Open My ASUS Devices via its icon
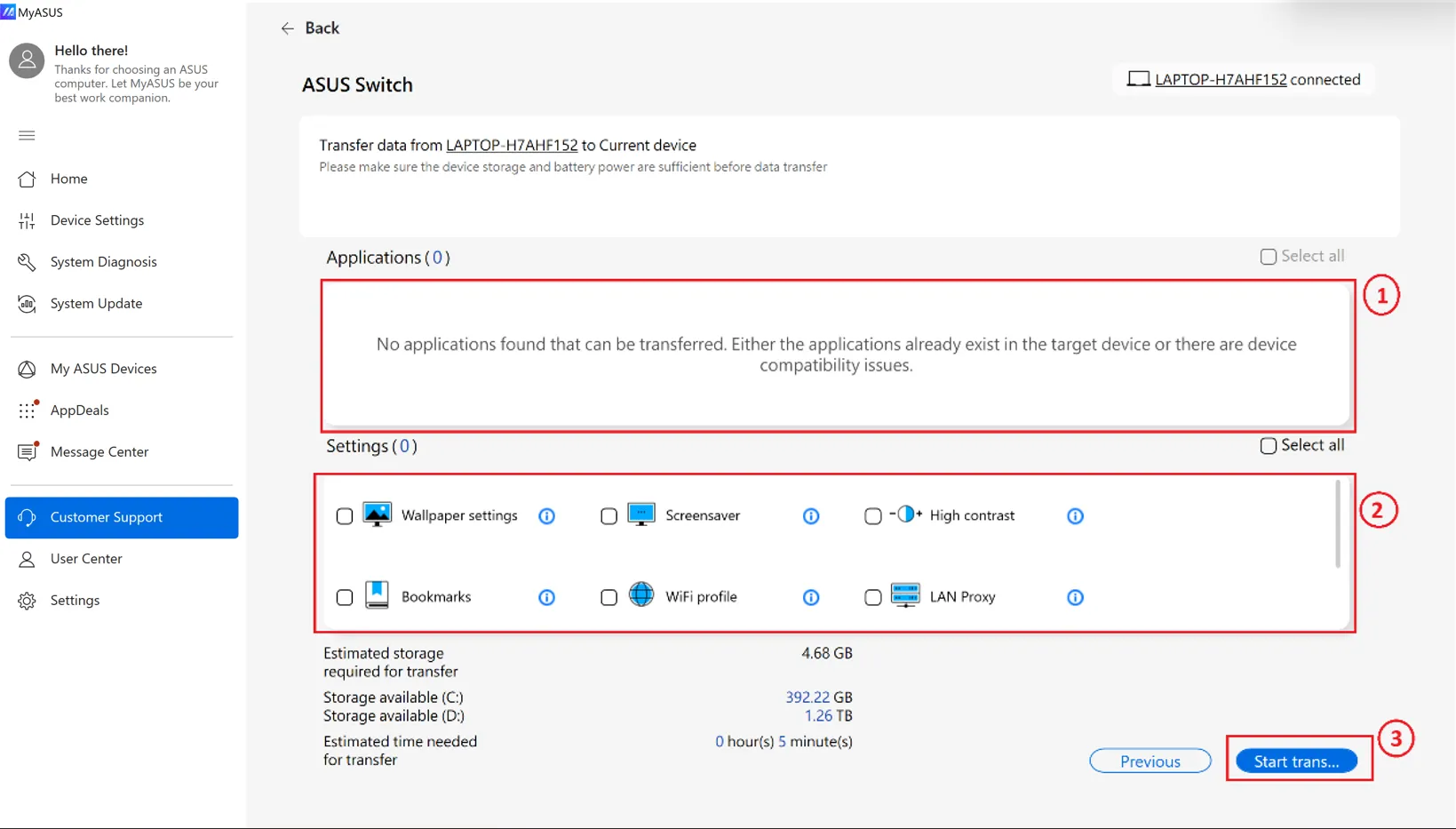 click(27, 368)
